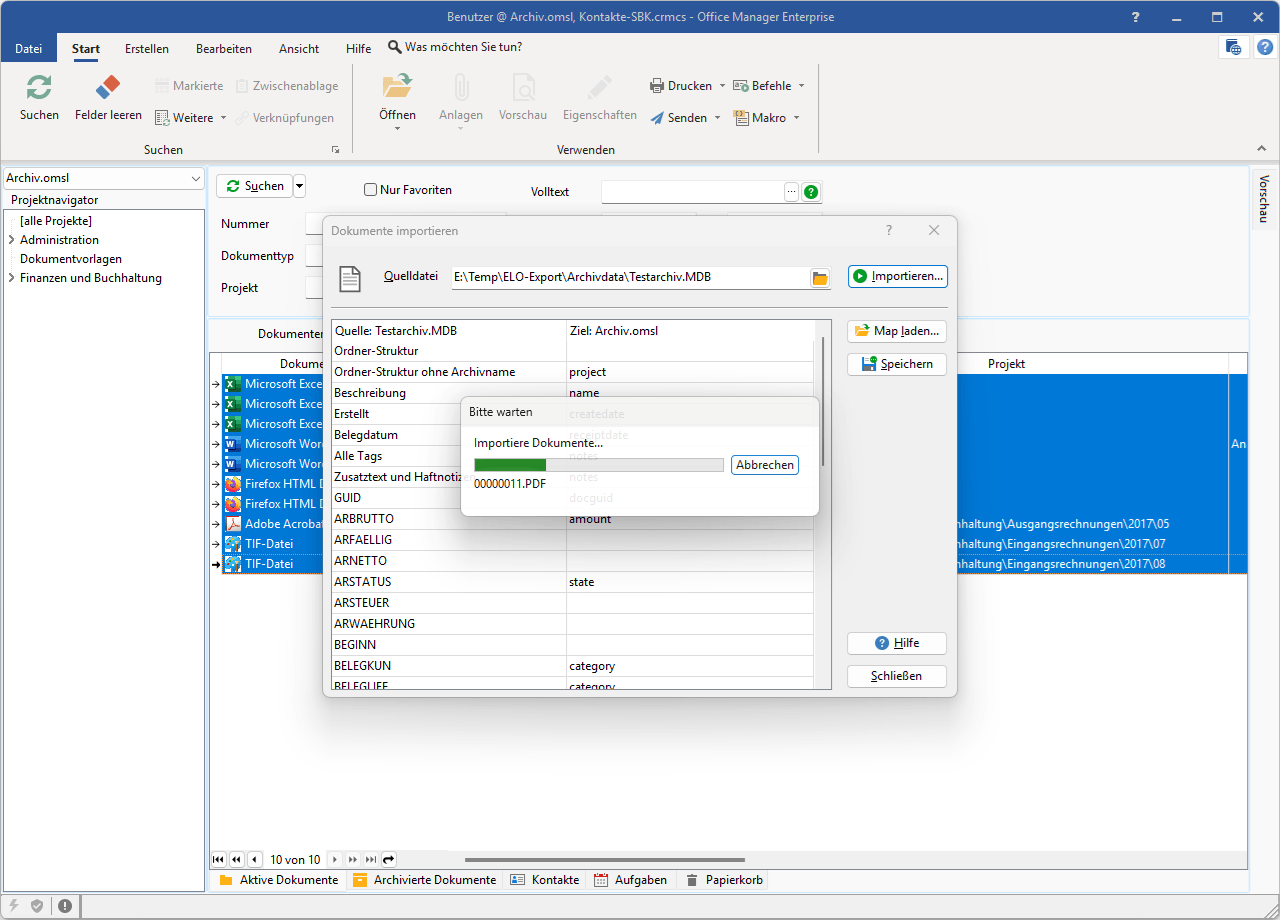Click the Suchen refresh icon in ribbon
The height and width of the screenshot is (920, 1280).
[x=39, y=88]
